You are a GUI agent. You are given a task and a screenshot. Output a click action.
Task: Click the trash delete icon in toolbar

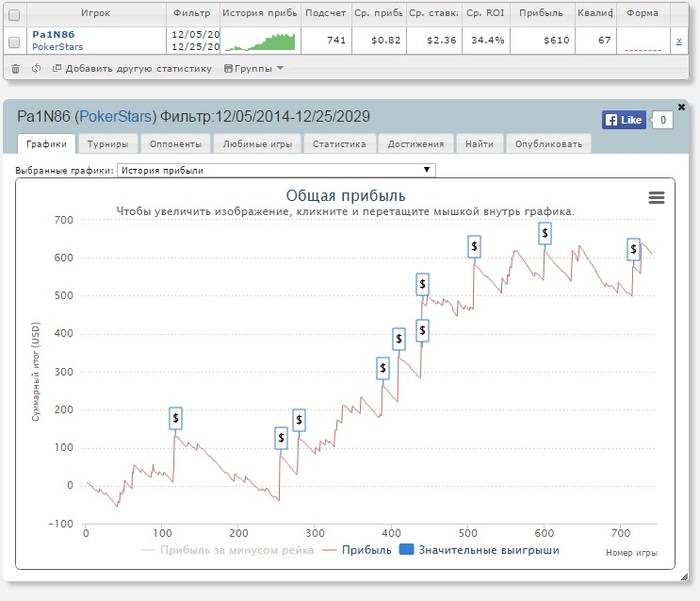tap(16, 69)
